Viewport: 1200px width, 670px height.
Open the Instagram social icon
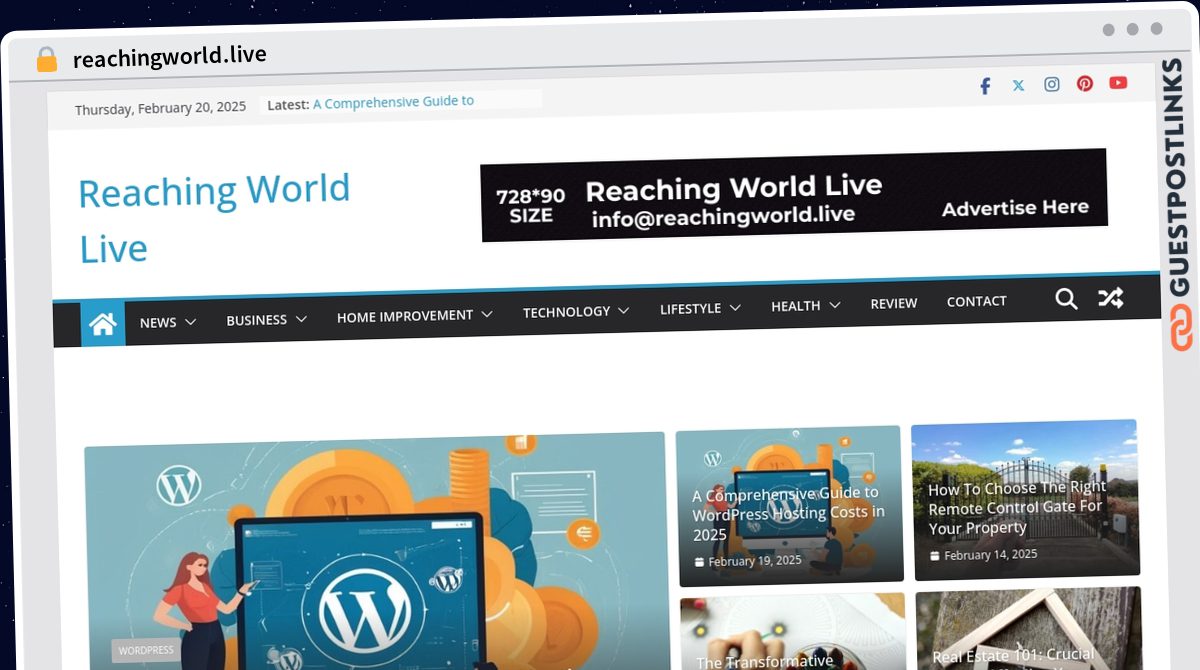point(1052,84)
